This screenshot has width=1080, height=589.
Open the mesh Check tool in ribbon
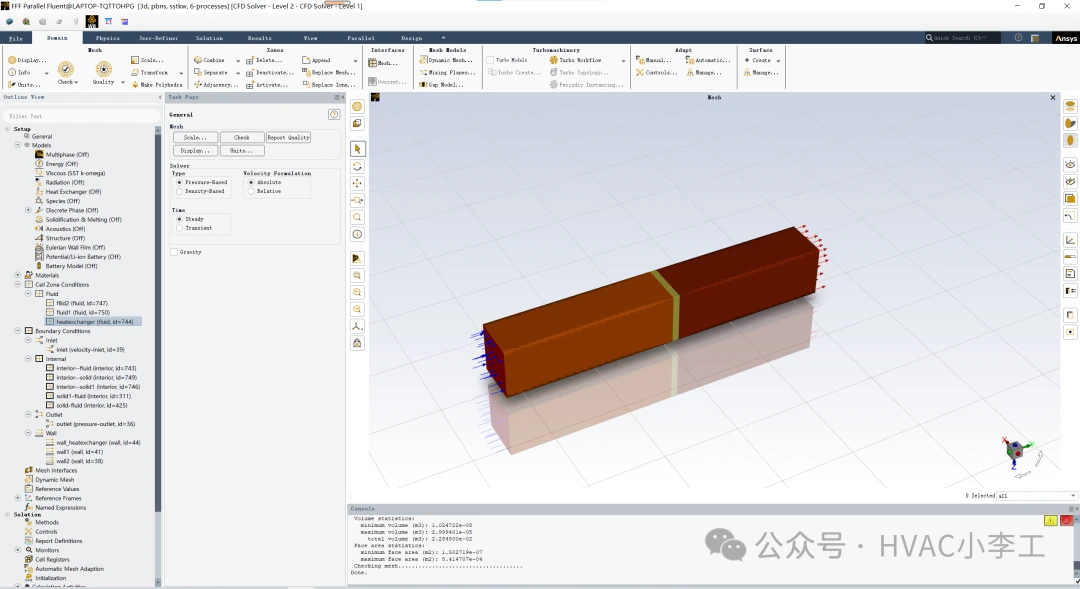pos(66,72)
